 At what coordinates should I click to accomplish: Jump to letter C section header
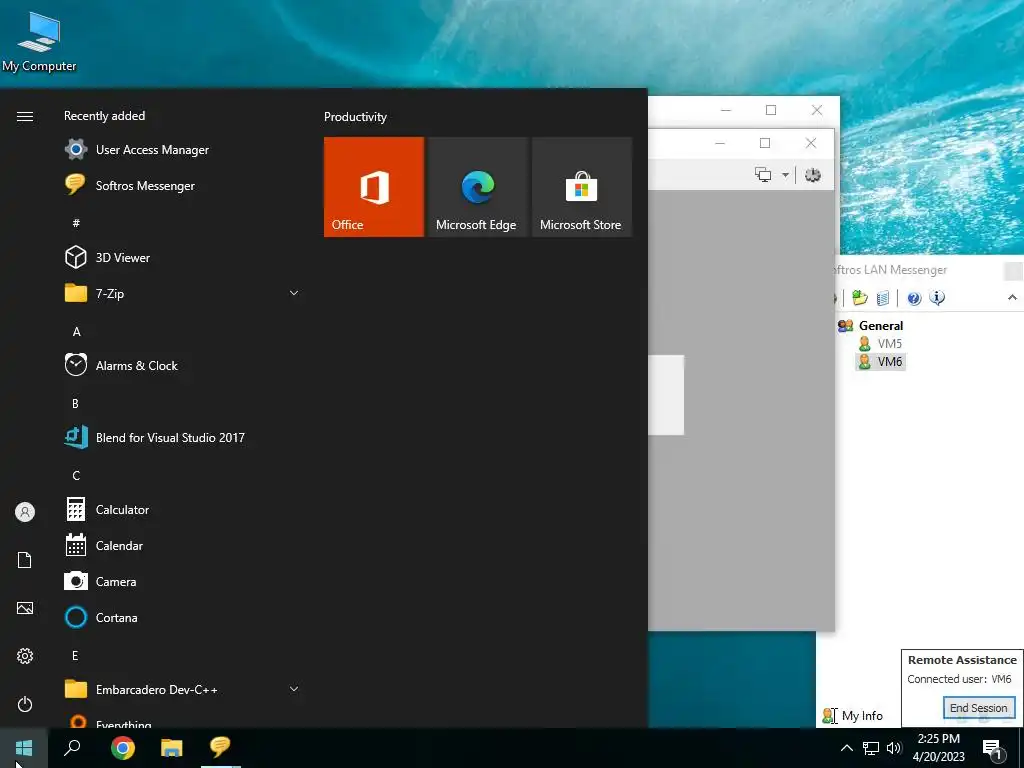[76, 475]
